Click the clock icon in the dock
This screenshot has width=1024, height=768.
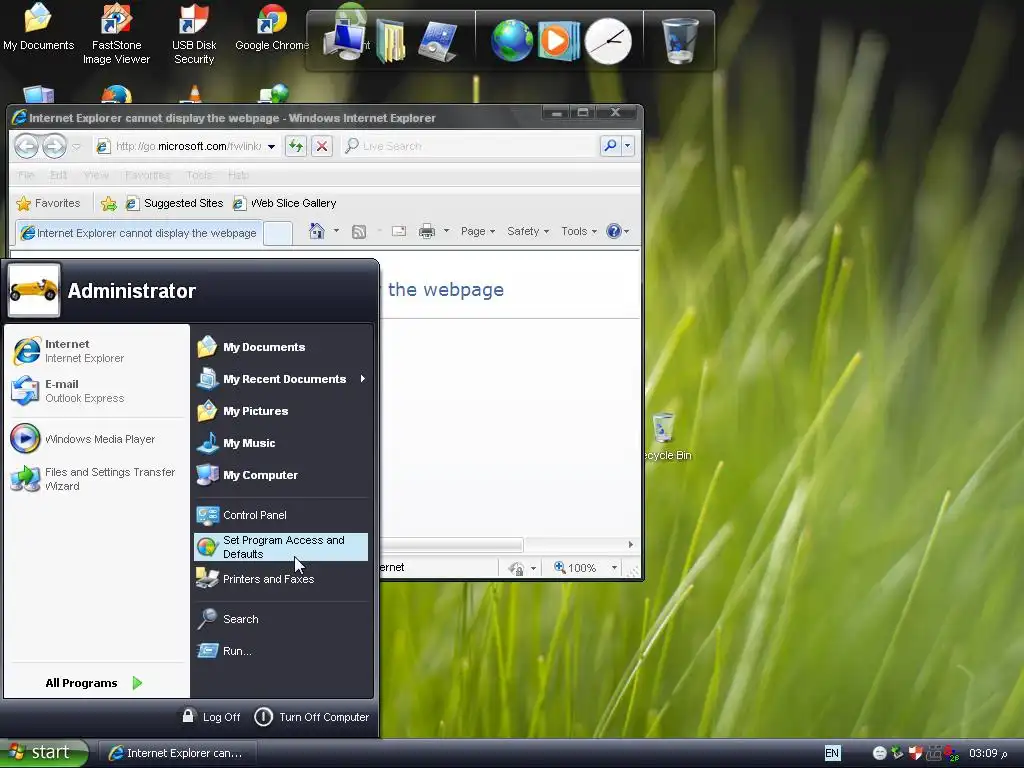pyautogui.click(x=608, y=41)
